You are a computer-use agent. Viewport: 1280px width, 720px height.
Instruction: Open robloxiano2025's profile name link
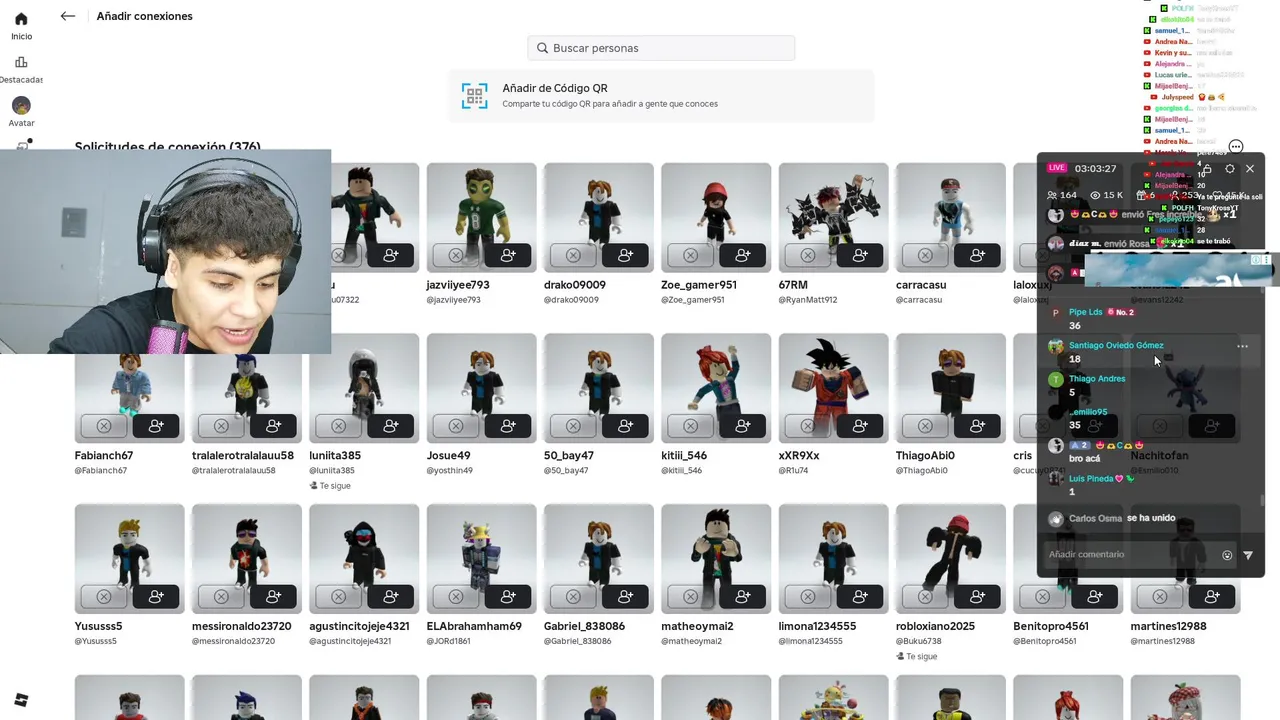point(935,626)
